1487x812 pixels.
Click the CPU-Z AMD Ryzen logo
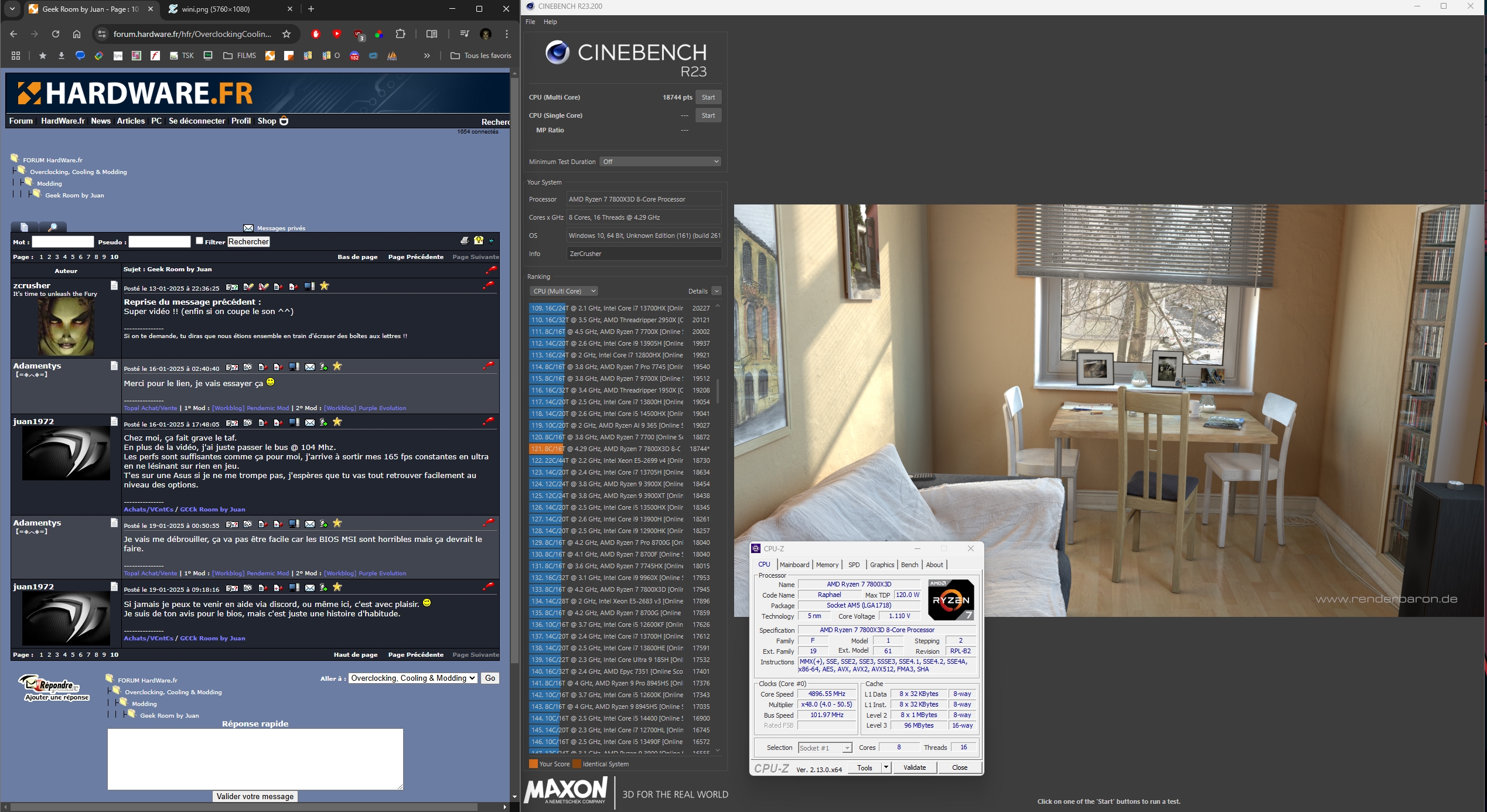[x=951, y=599]
